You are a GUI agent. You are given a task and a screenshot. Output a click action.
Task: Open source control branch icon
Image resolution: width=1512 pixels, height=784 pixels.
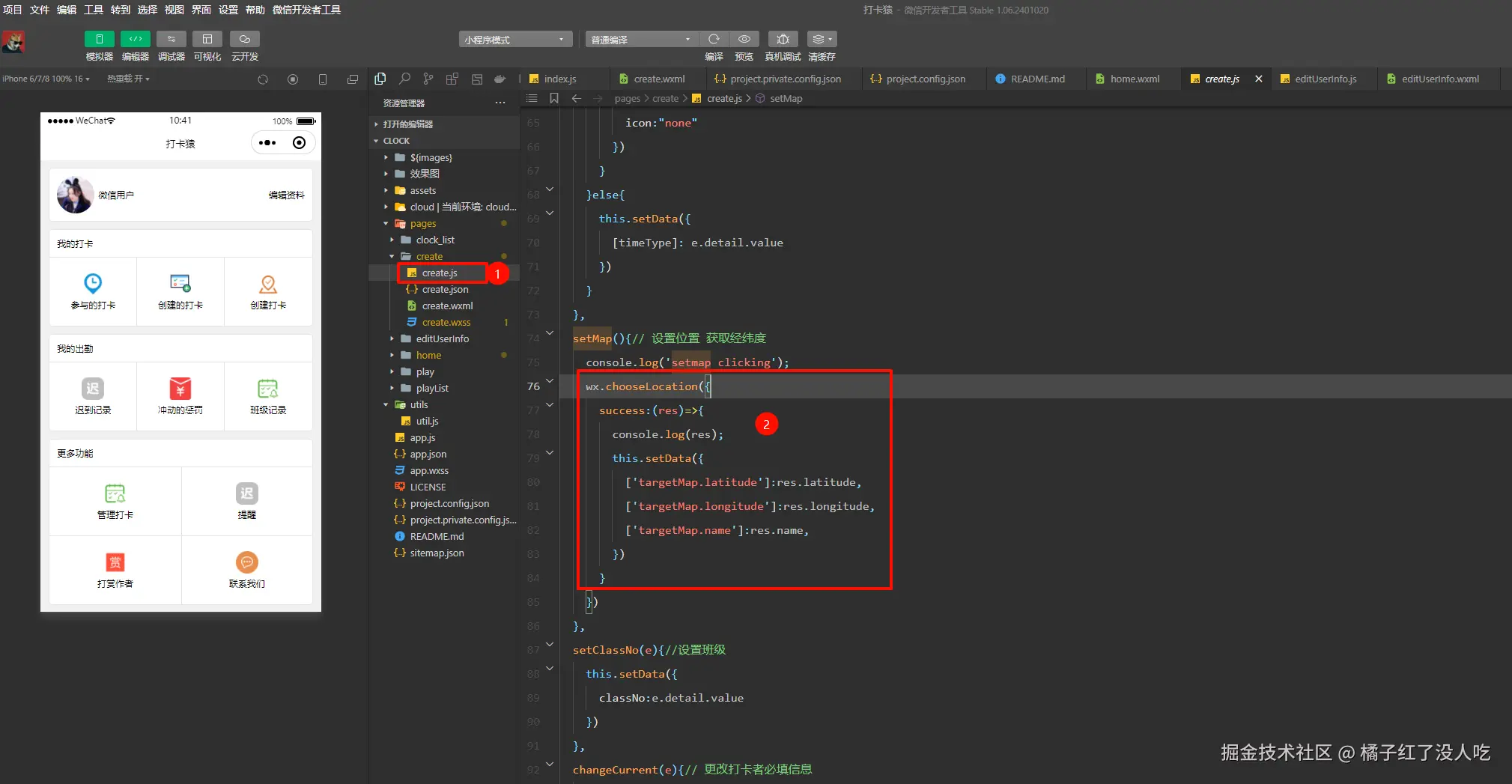pos(428,79)
